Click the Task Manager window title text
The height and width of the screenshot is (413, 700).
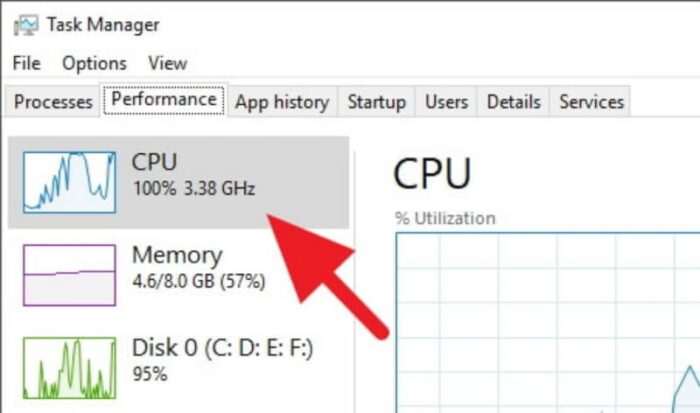click(x=103, y=25)
